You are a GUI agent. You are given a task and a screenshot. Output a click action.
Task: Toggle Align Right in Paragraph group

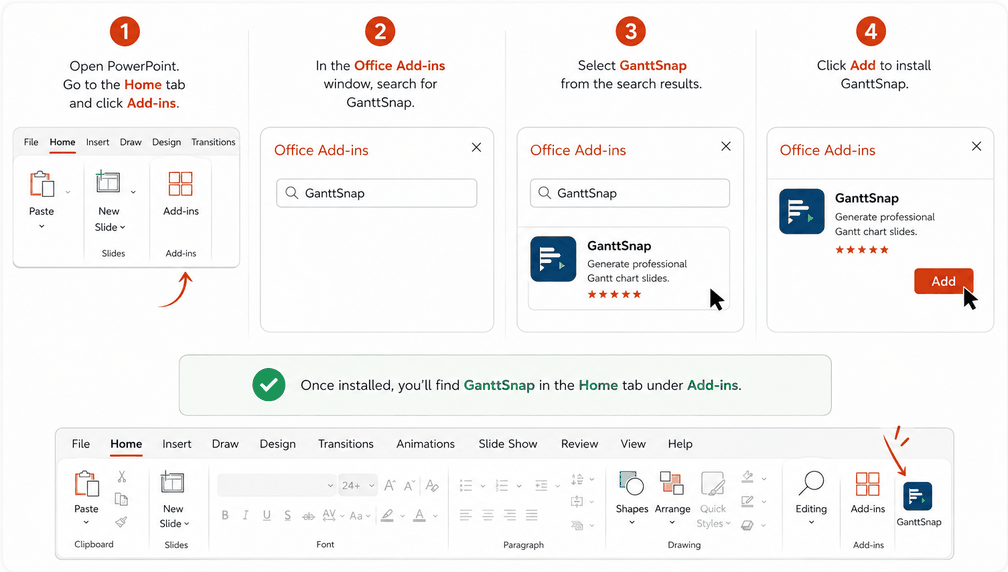tap(510, 514)
